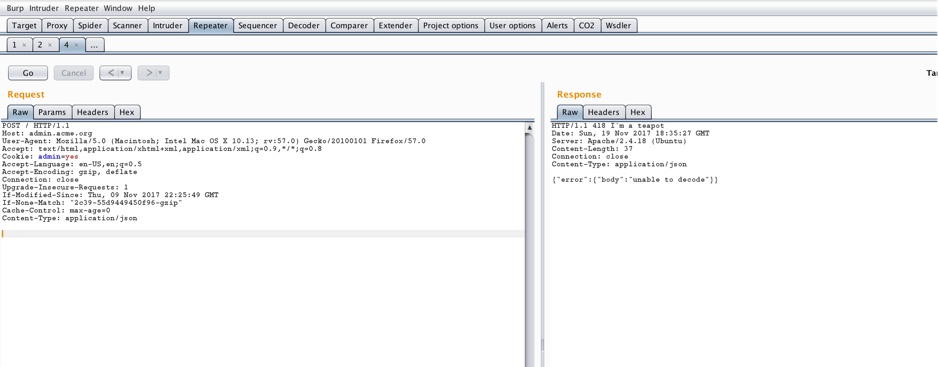The width and height of the screenshot is (938, 367).
Task: Select the Response Raw tab
Action: click(x=570, y=112)
